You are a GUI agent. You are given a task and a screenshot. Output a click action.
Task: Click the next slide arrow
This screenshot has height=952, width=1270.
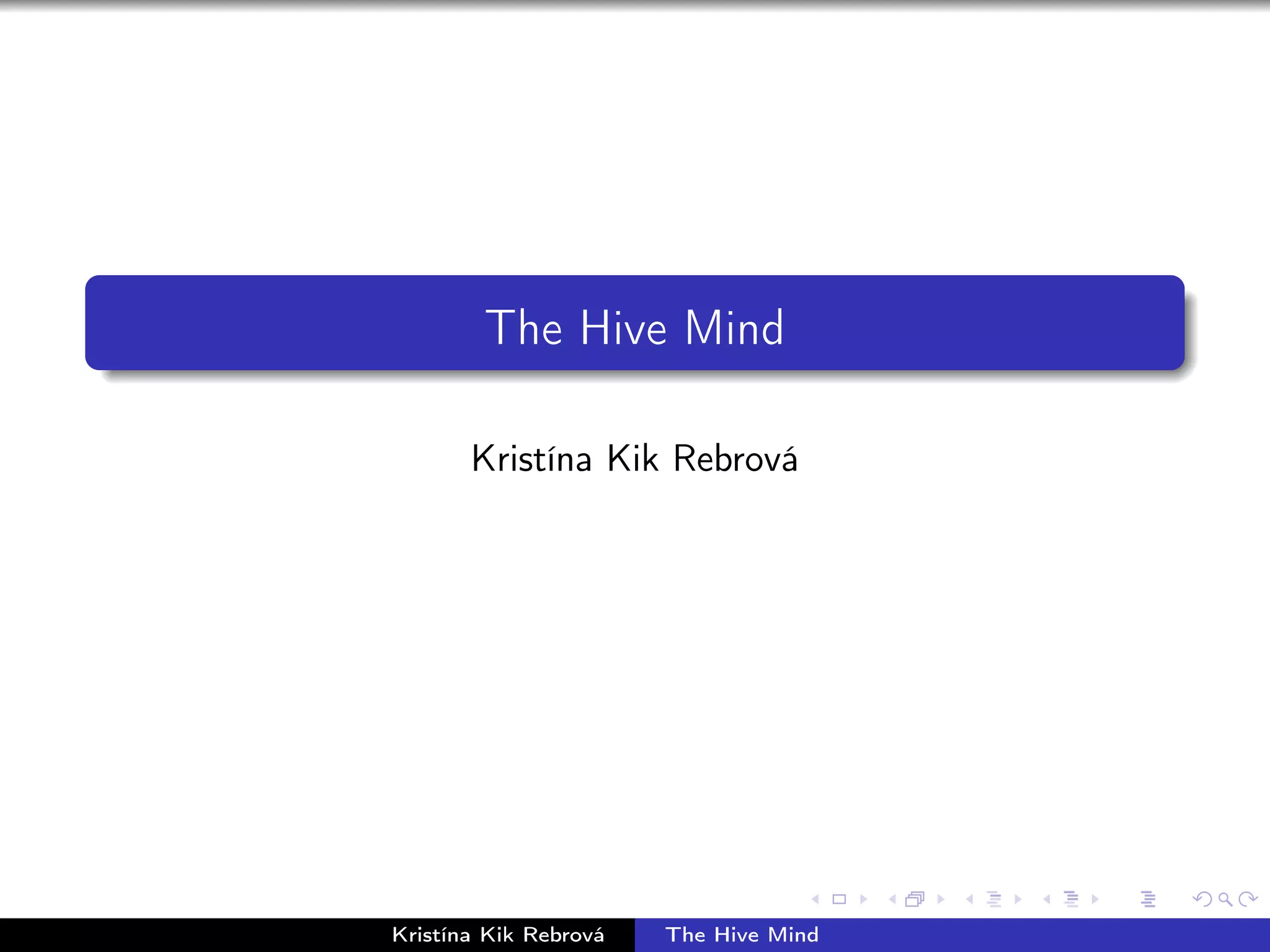pyautogui.click(x=863, y=899)
